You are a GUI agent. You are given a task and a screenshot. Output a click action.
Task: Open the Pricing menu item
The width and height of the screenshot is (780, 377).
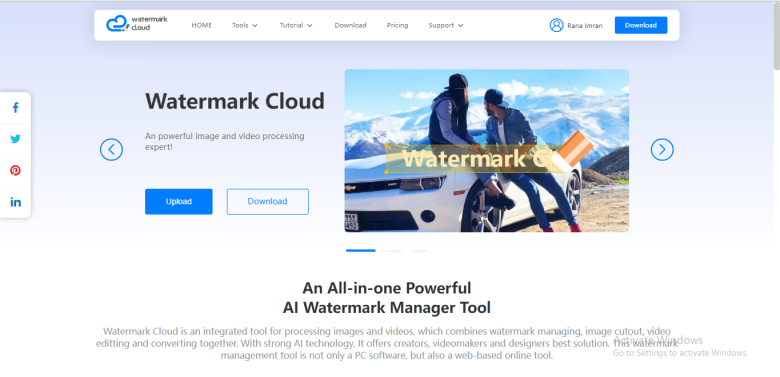click(397, 25)
